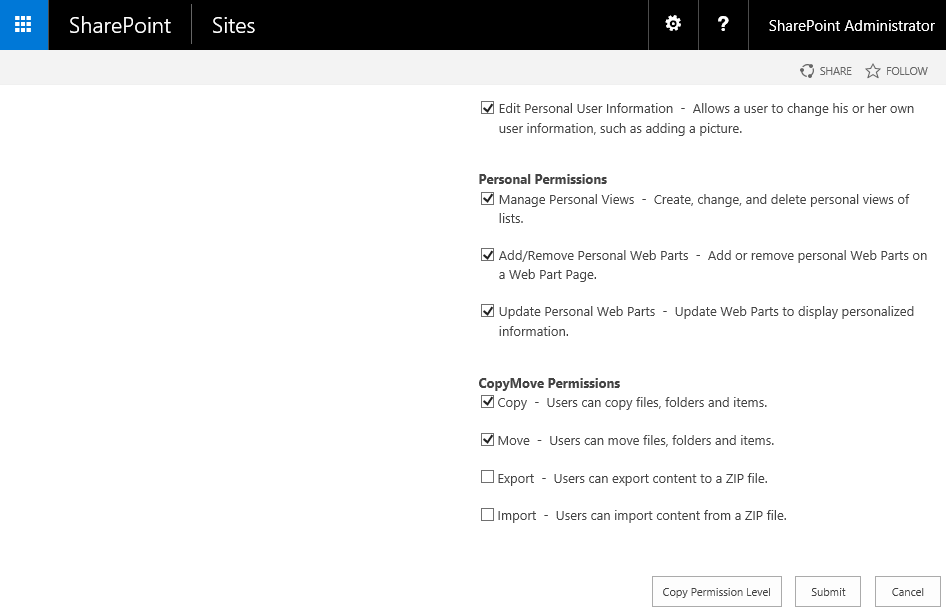Screen dimensions: 946x614
Task: Disable the Copy permission checkbox
Action: (488, 402)
